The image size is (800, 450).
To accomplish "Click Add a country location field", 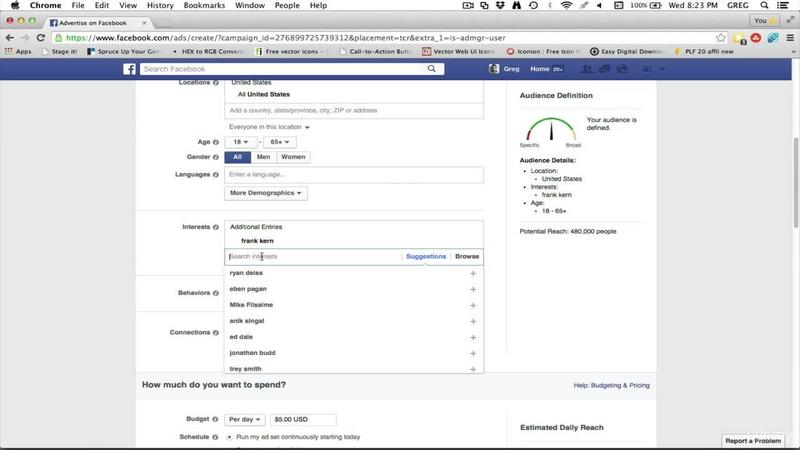I will tap(354, 110).
